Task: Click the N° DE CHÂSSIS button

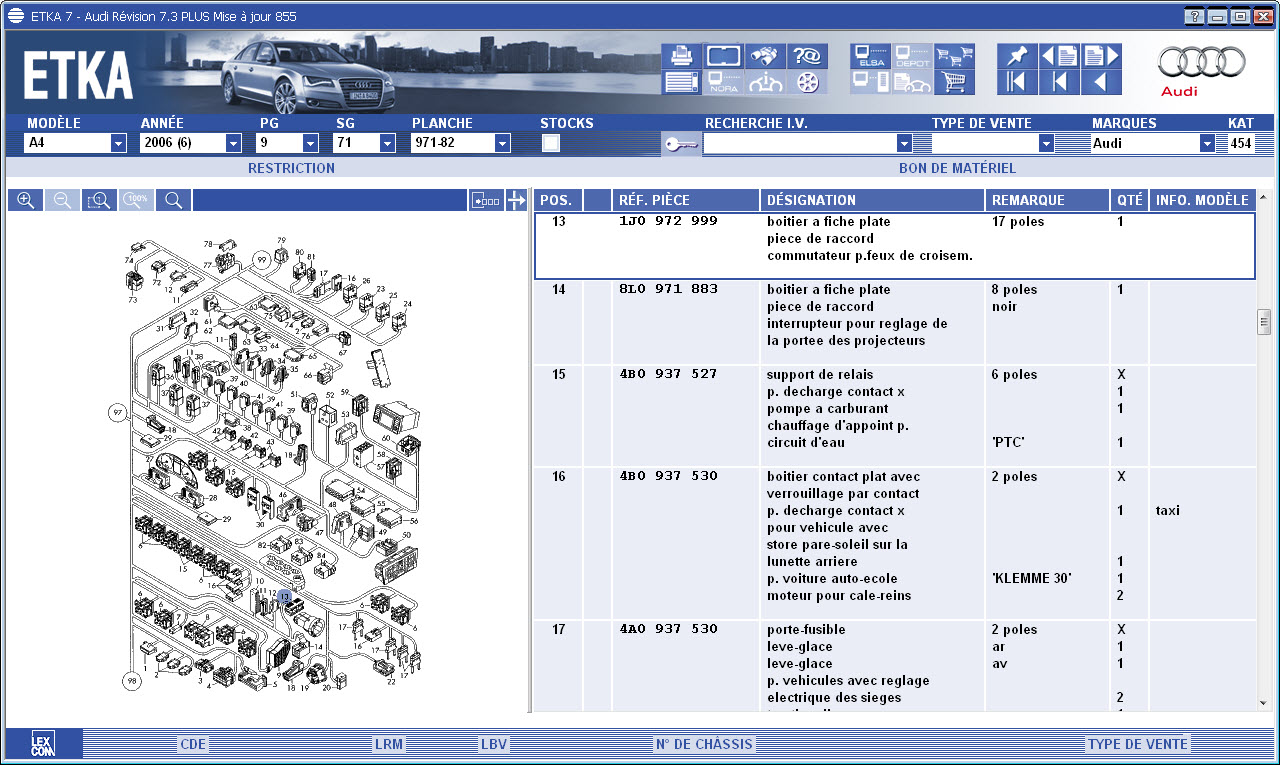Action: pyautogui.click(x=703, y=744)
